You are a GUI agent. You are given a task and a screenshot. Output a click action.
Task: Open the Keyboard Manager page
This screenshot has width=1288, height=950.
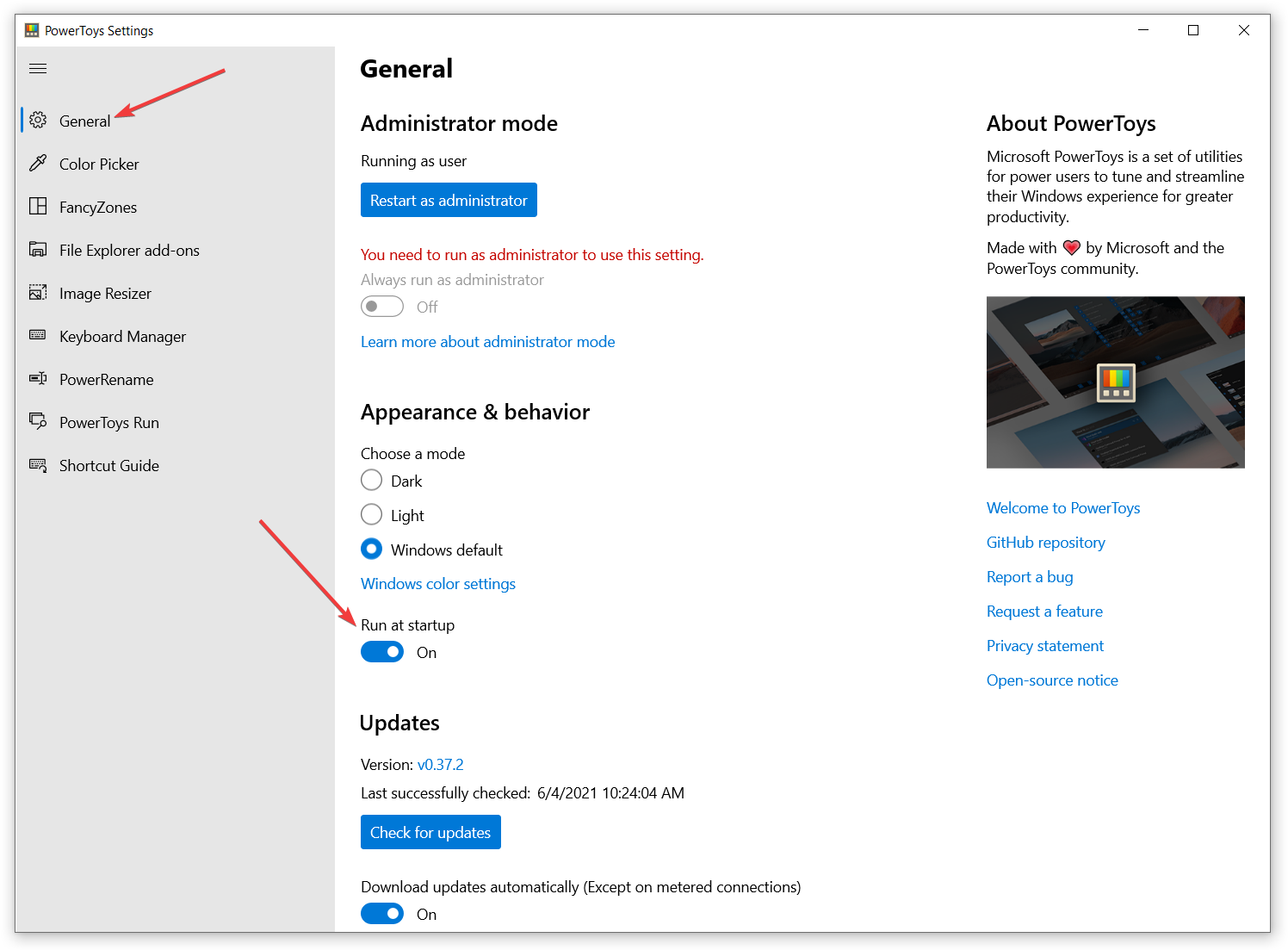pyautogui.click(x=176, y=336)
